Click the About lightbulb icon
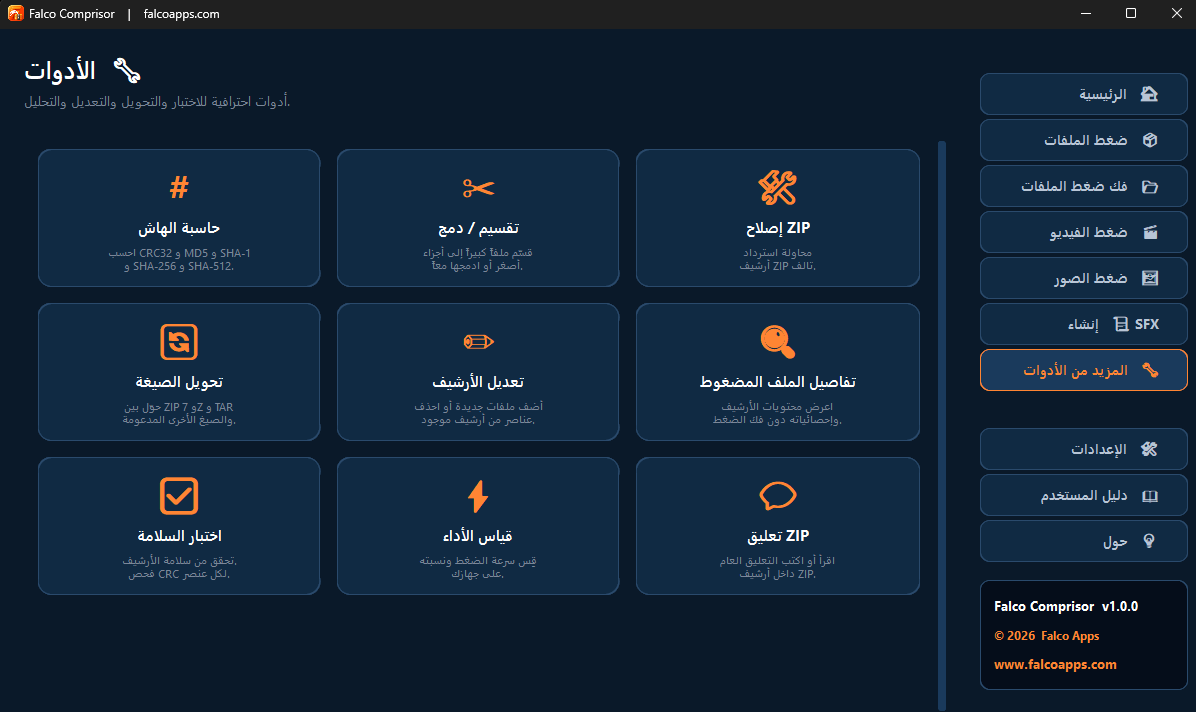The width and height of the screenshot is (1196, 712). pos(1149,541)
